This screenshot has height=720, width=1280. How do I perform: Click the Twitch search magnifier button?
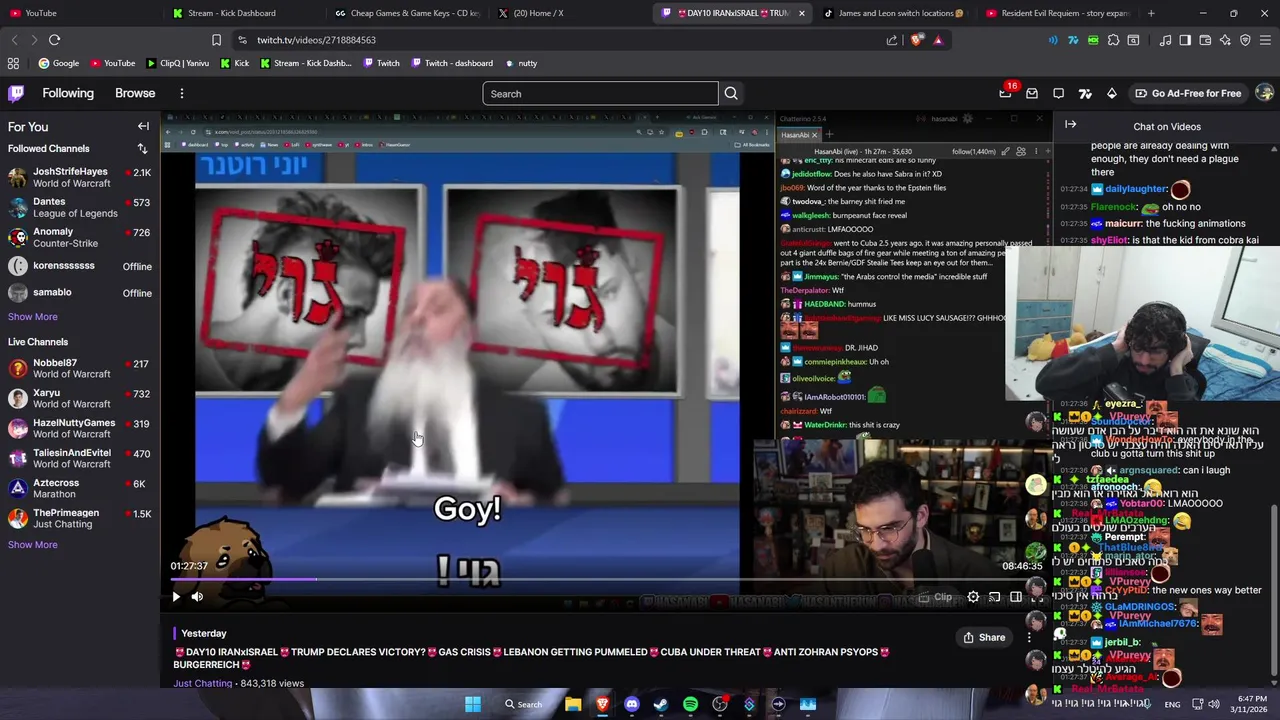point(731,94)
